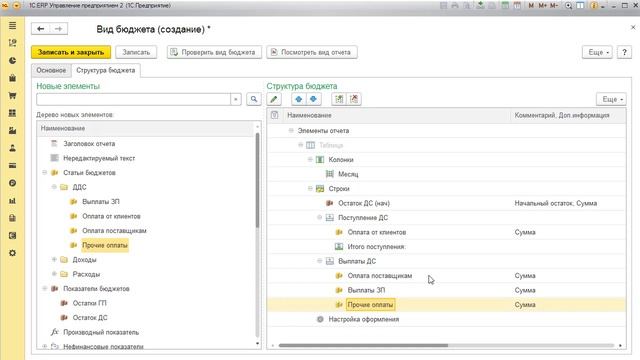
Task: Click the structure horizontal scrollbar
Action: click(363, 345)
